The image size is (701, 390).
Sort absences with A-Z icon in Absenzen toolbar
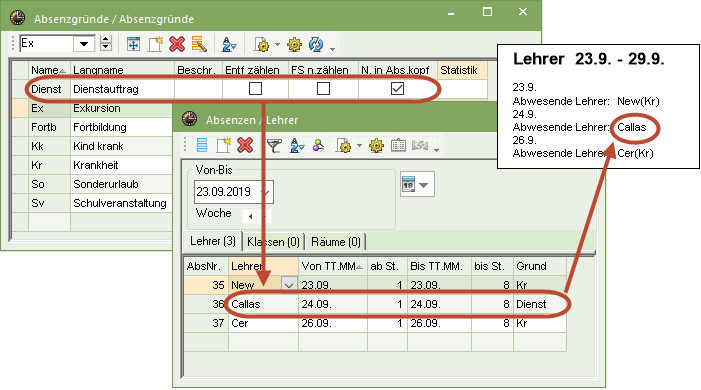pyautogui.click(x=297, y=145)
